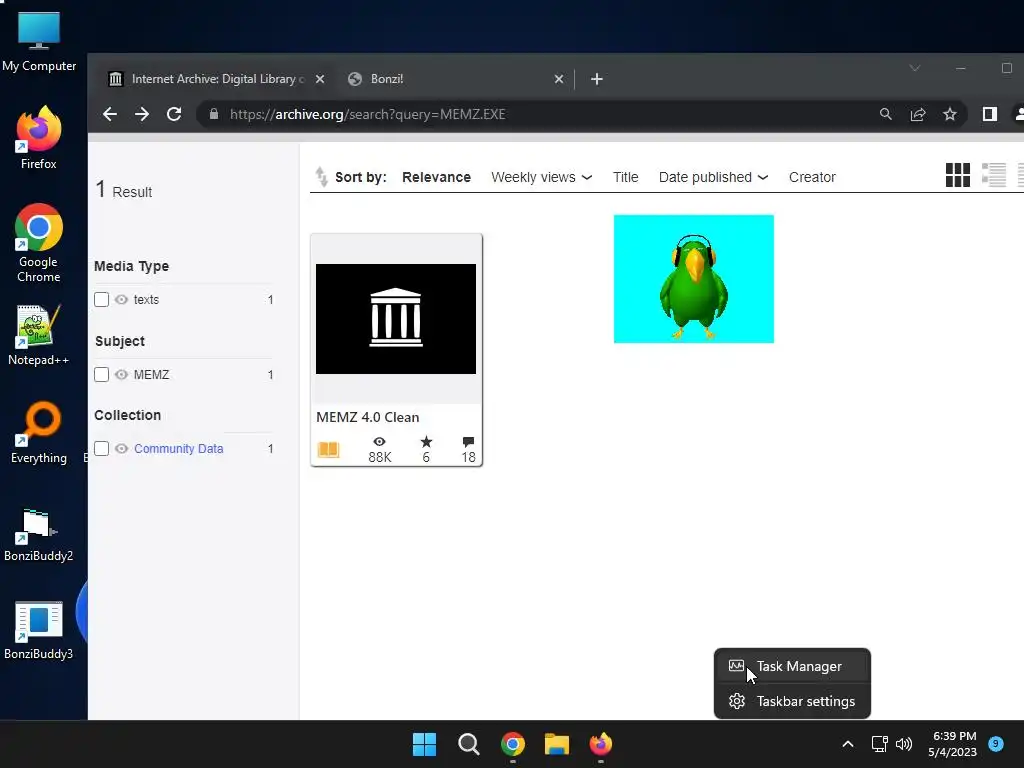The width and height of the screenshot is (1024, 768).
Task: Switch to extended list view
Action: coord(993,175)
